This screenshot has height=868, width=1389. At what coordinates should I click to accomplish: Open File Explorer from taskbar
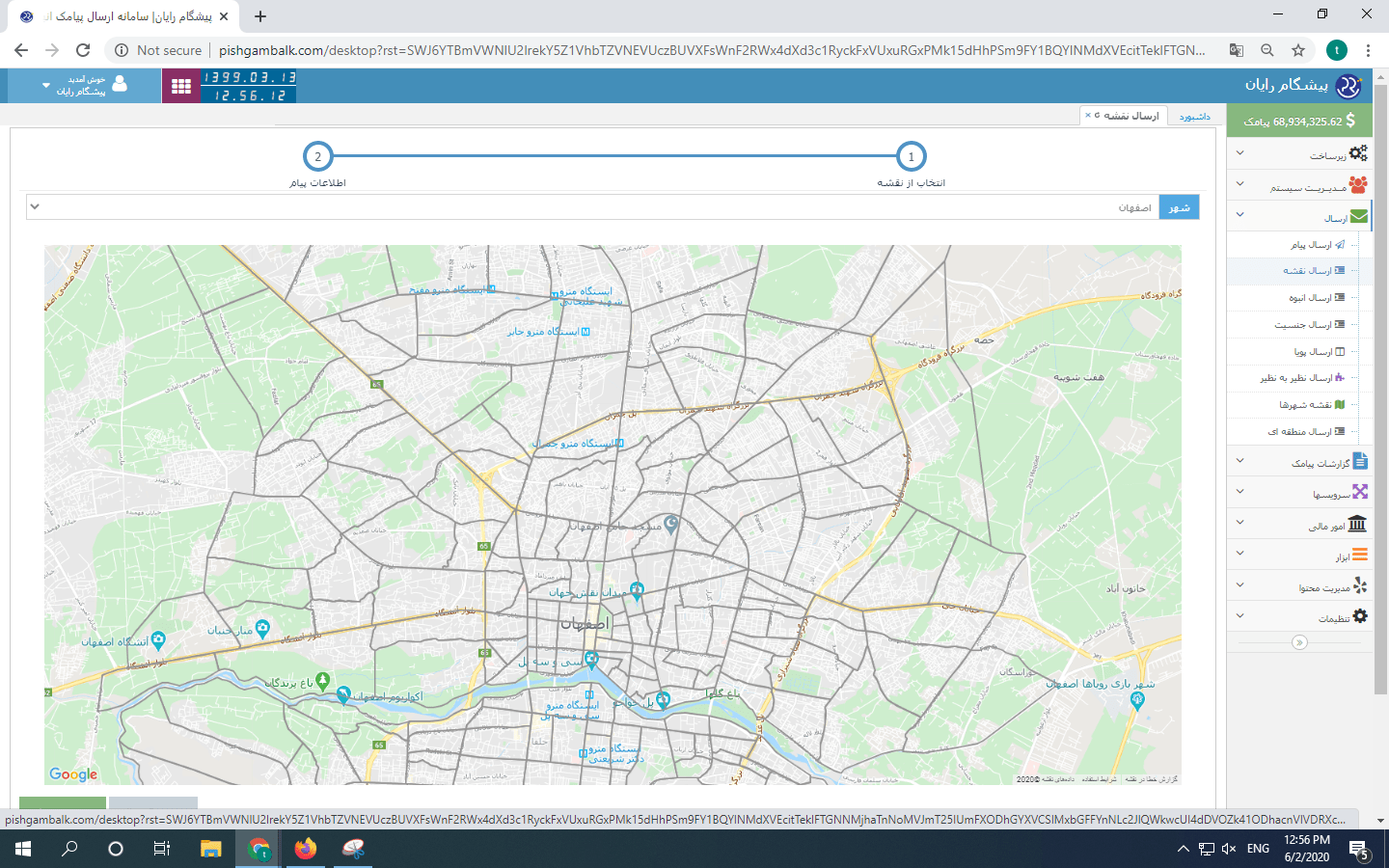pos(211,849)
